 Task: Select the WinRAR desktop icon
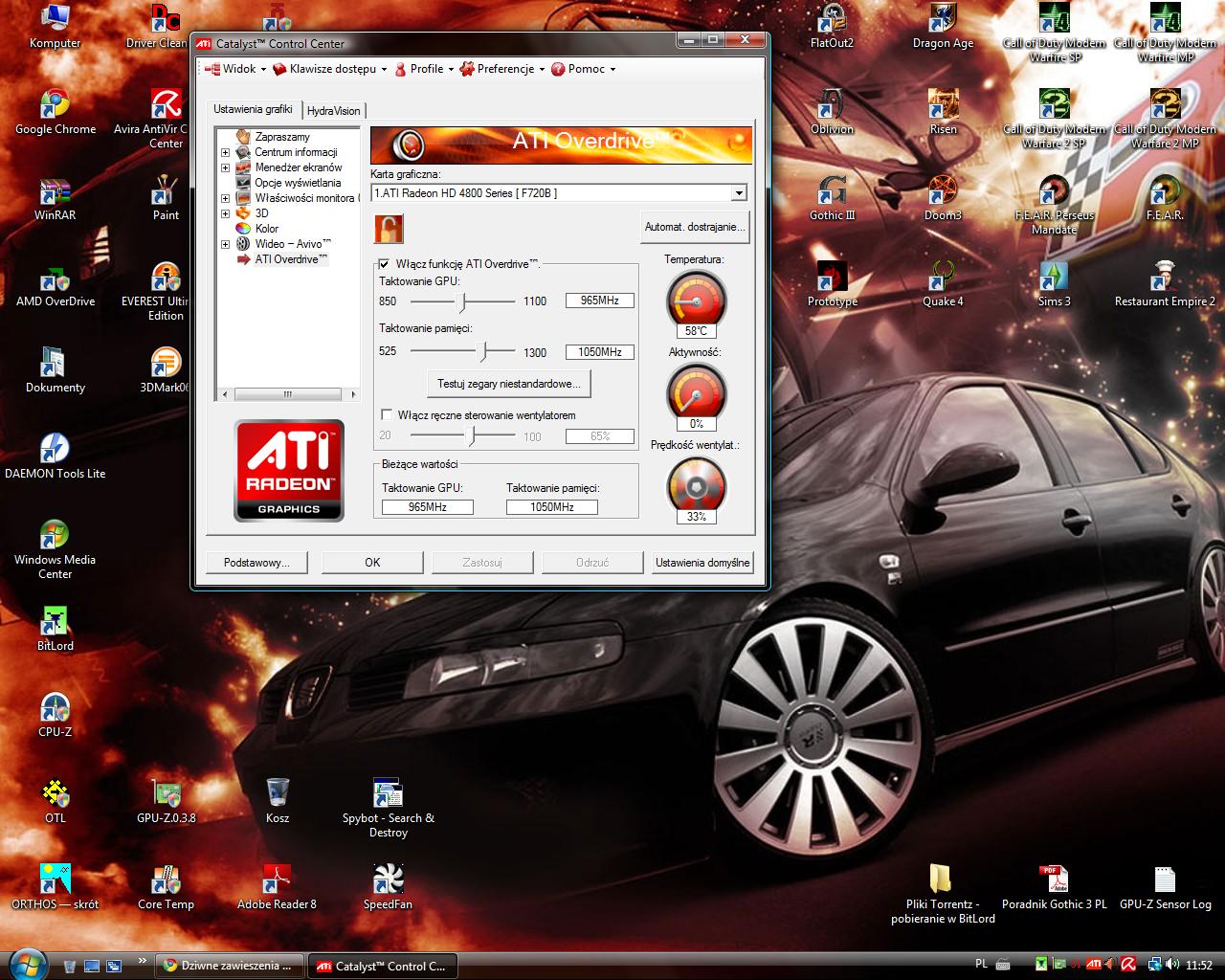(x=55, y=198)
